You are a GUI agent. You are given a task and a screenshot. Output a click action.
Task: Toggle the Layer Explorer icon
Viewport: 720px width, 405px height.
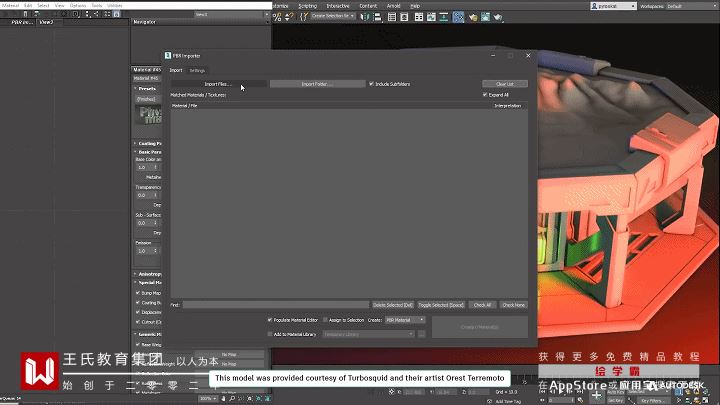[x=404, y=17]
